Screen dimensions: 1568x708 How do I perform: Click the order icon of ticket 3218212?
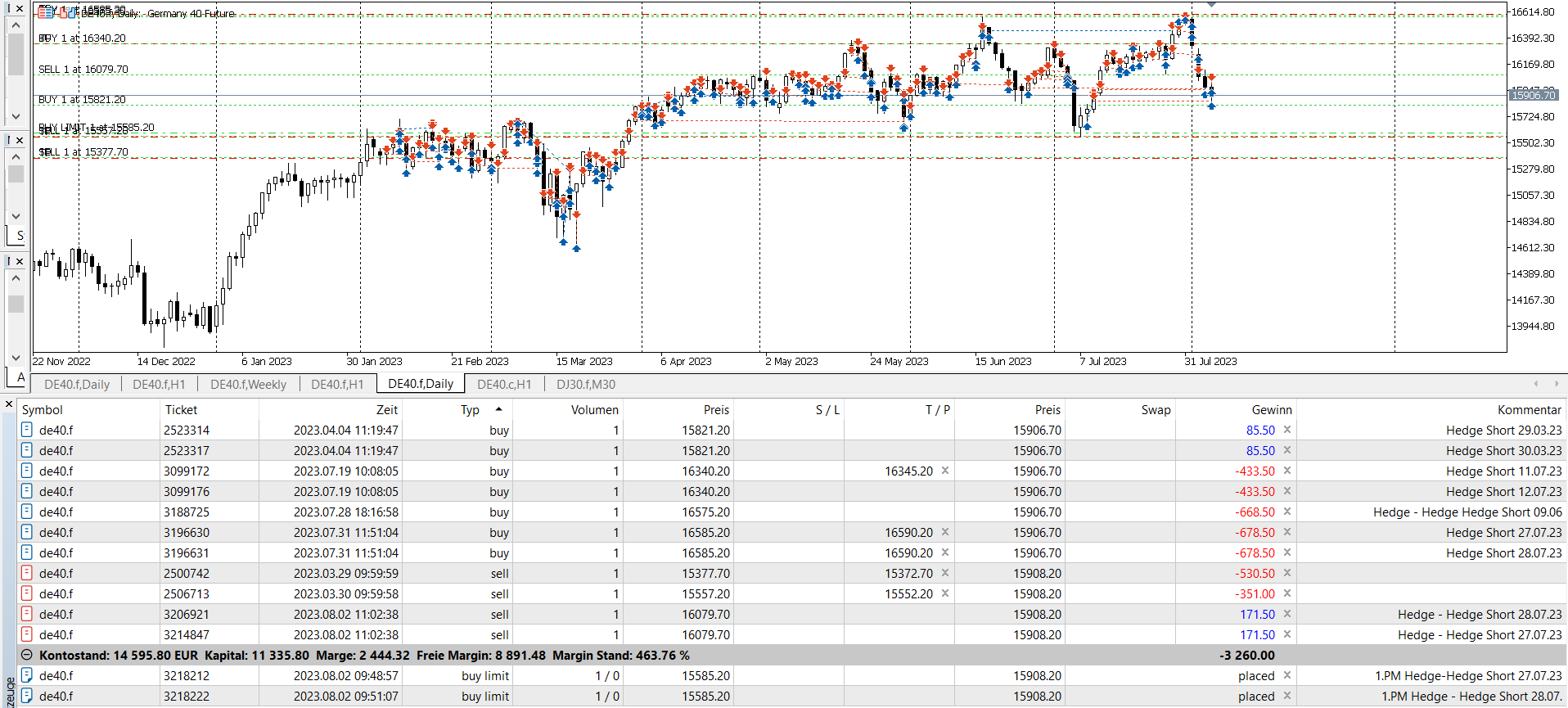coord(26,675)
